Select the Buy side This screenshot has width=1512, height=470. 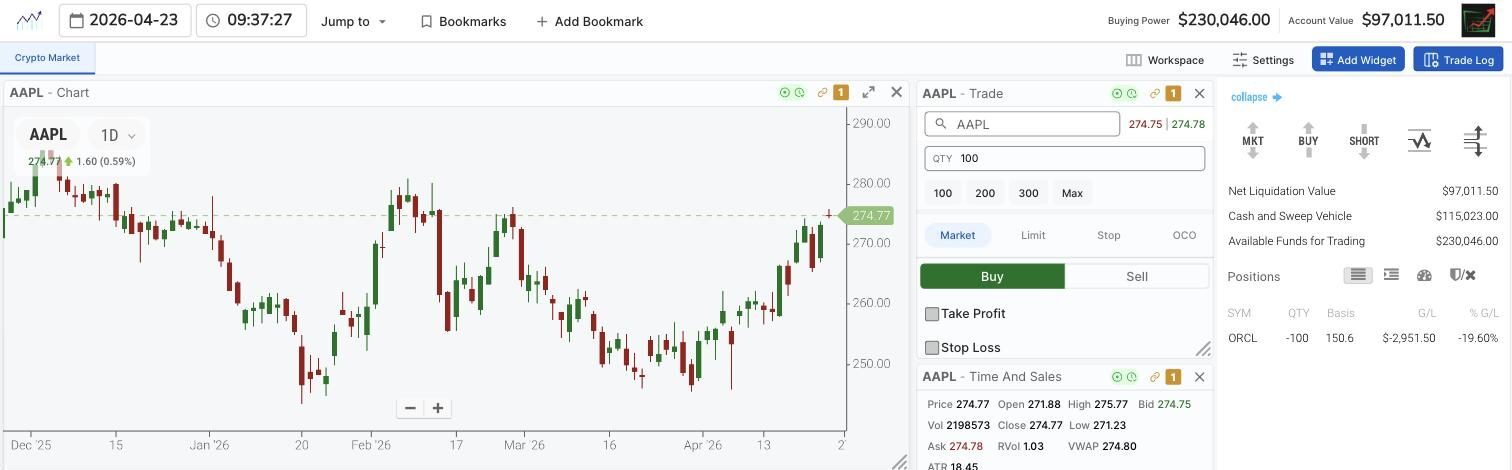992,276
